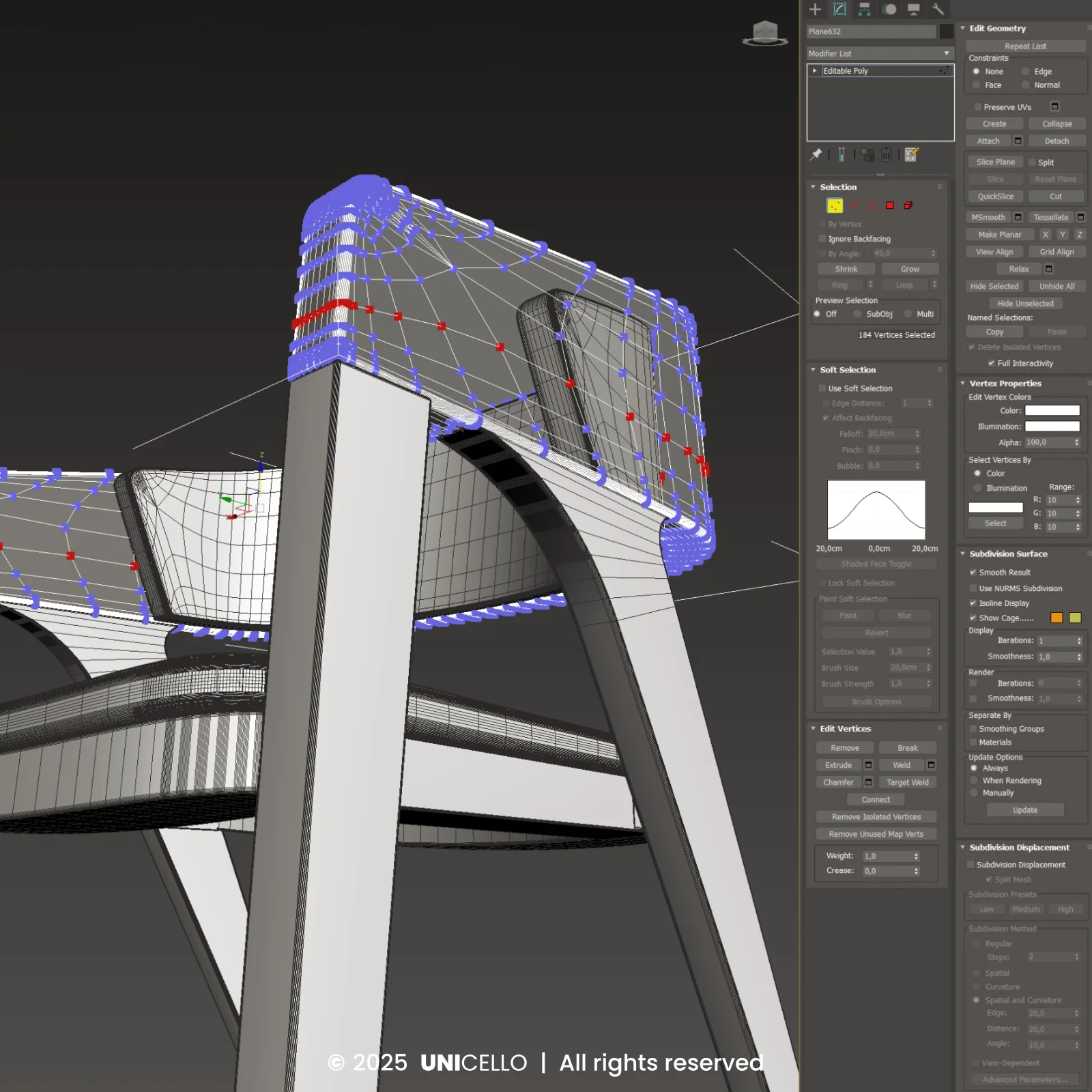This screenshot has width=1092, height=1092.
Task: Click the vertex Color white swatch
Action: point(1052,411)
